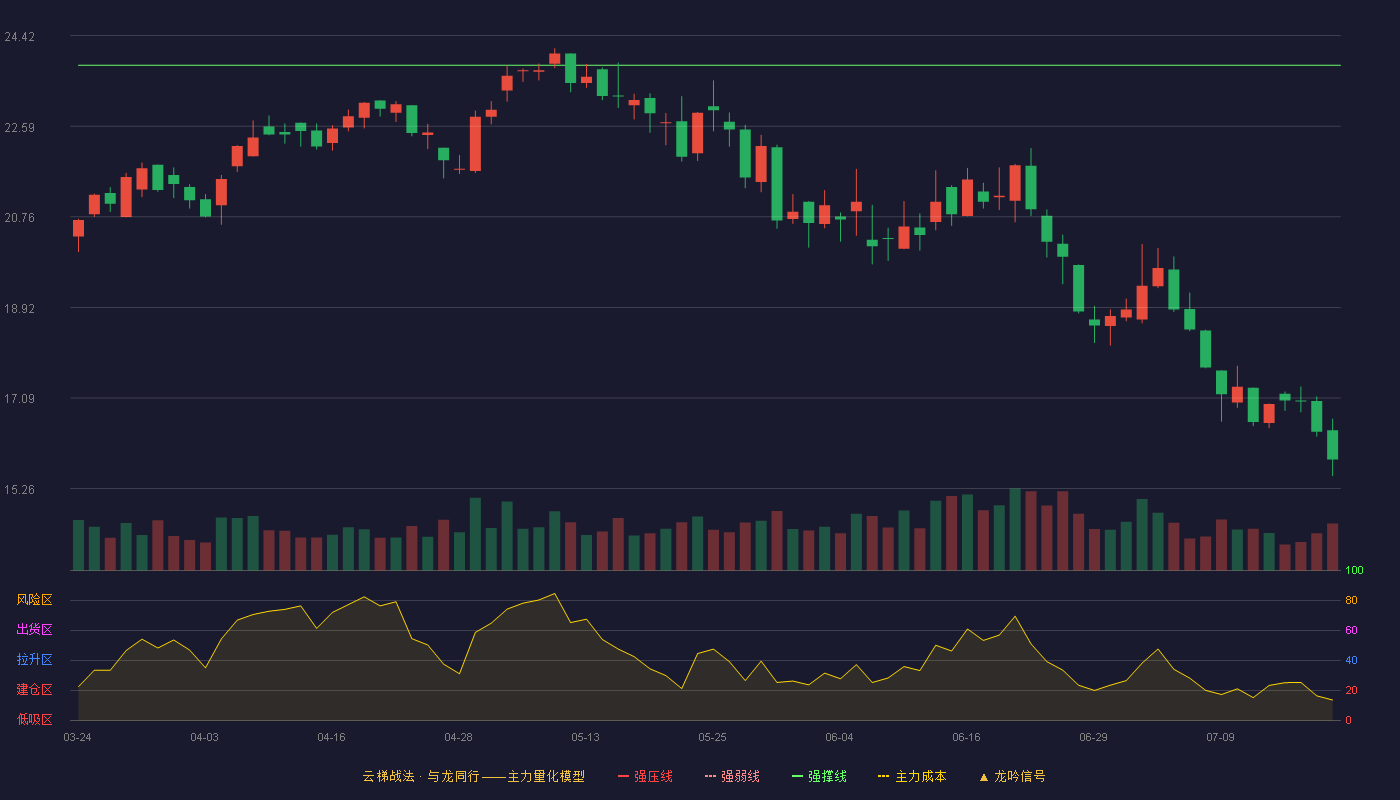Click the 04-03 date label
Viewport: 1400px width, 800px height.
[204, 737]
